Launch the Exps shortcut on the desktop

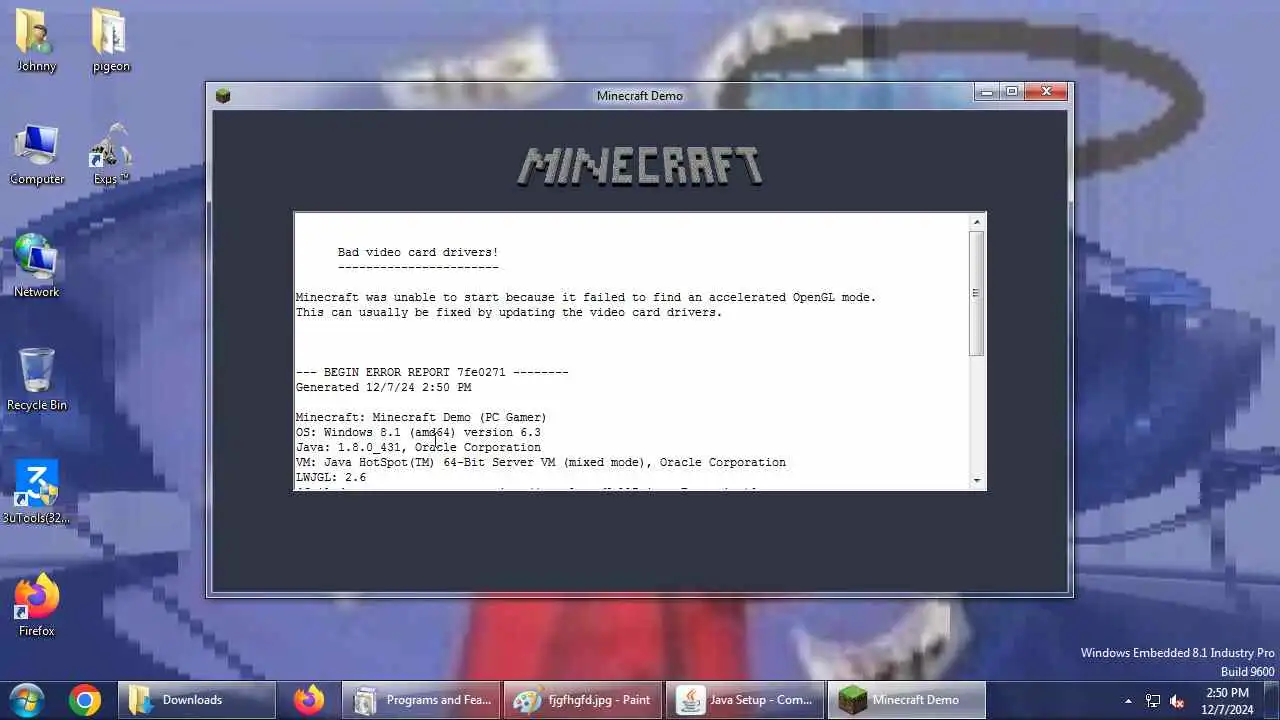pos(111,154)
